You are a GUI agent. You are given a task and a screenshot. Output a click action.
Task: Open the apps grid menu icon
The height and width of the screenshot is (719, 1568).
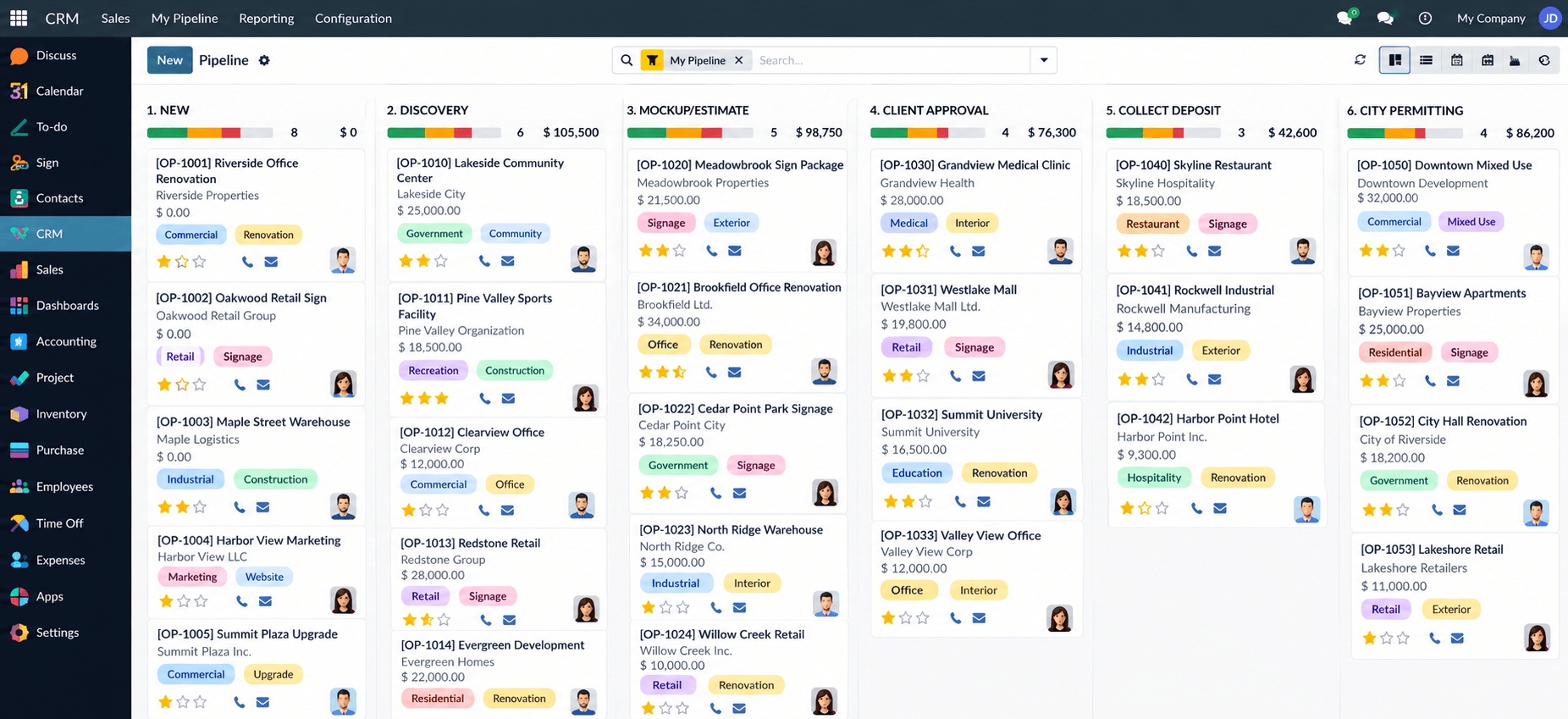(19, 18)
